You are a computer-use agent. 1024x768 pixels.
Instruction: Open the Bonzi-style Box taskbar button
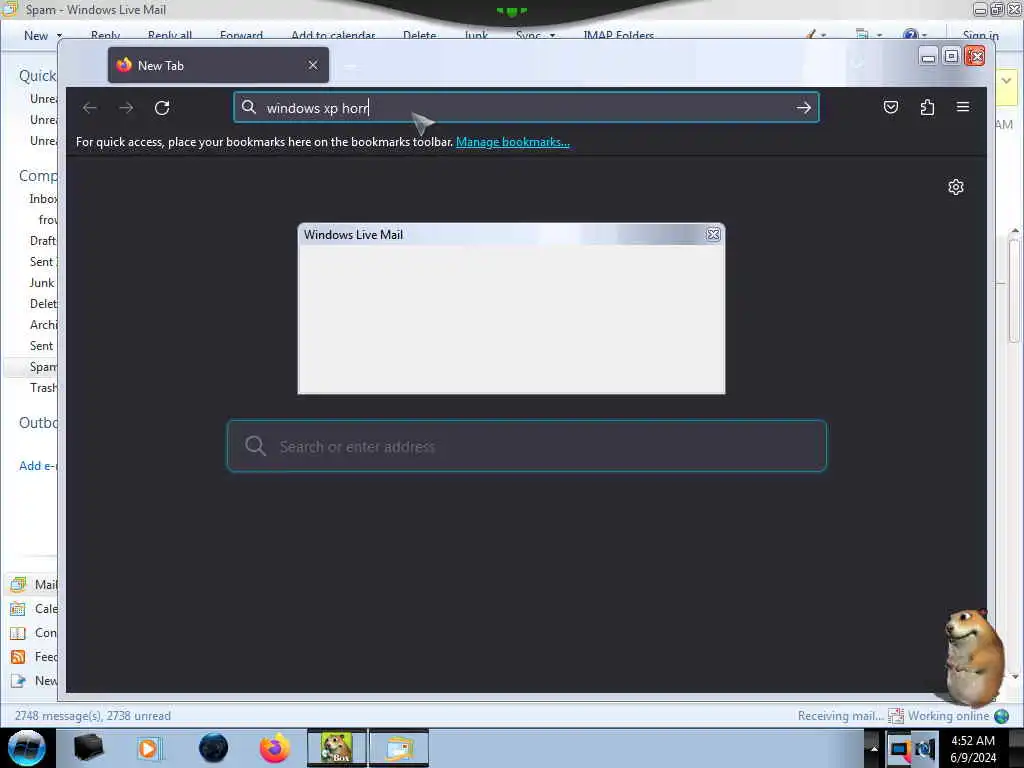pyautogui.click(x=337, y=748)
